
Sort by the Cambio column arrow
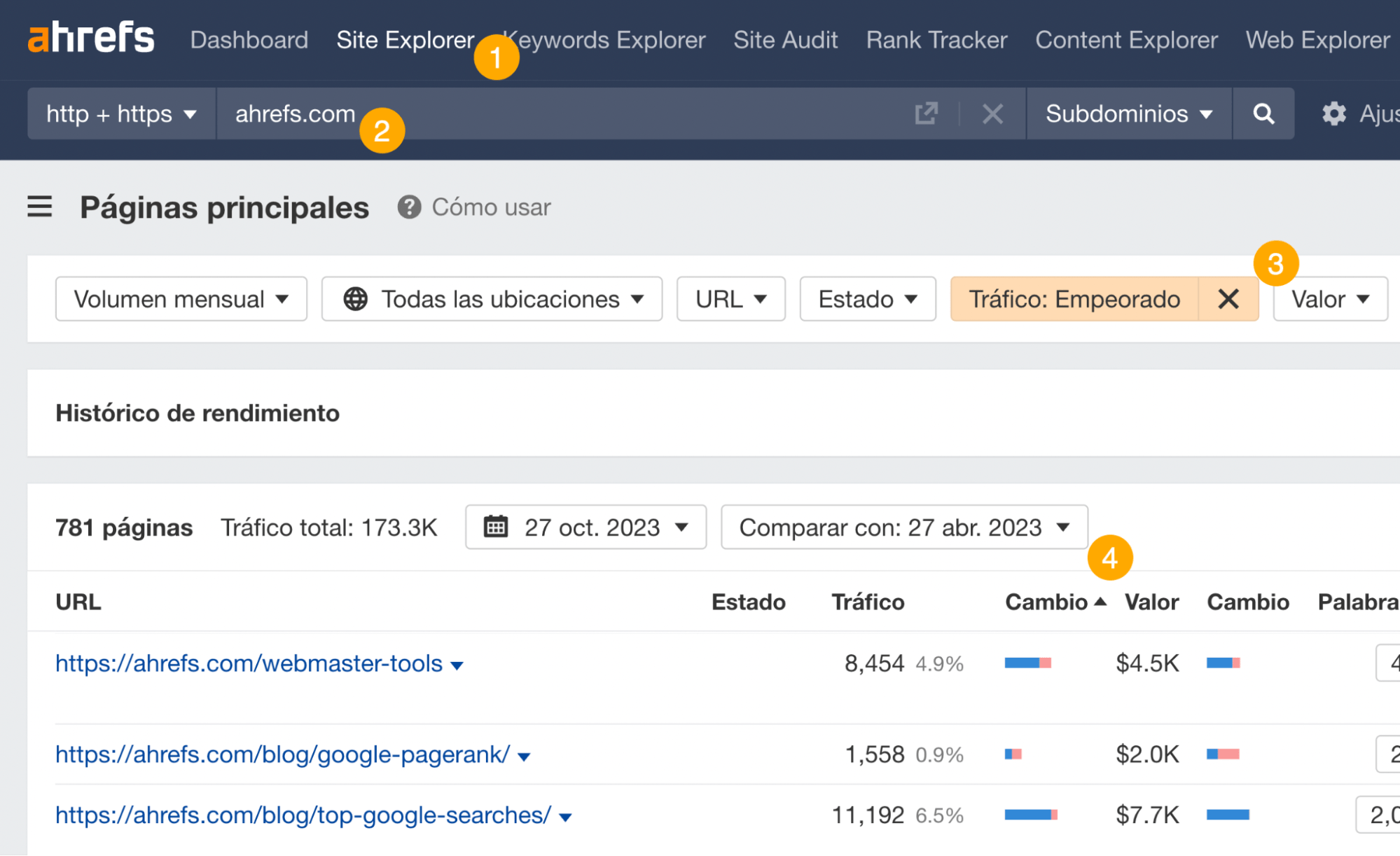(x=1100, y=602)
